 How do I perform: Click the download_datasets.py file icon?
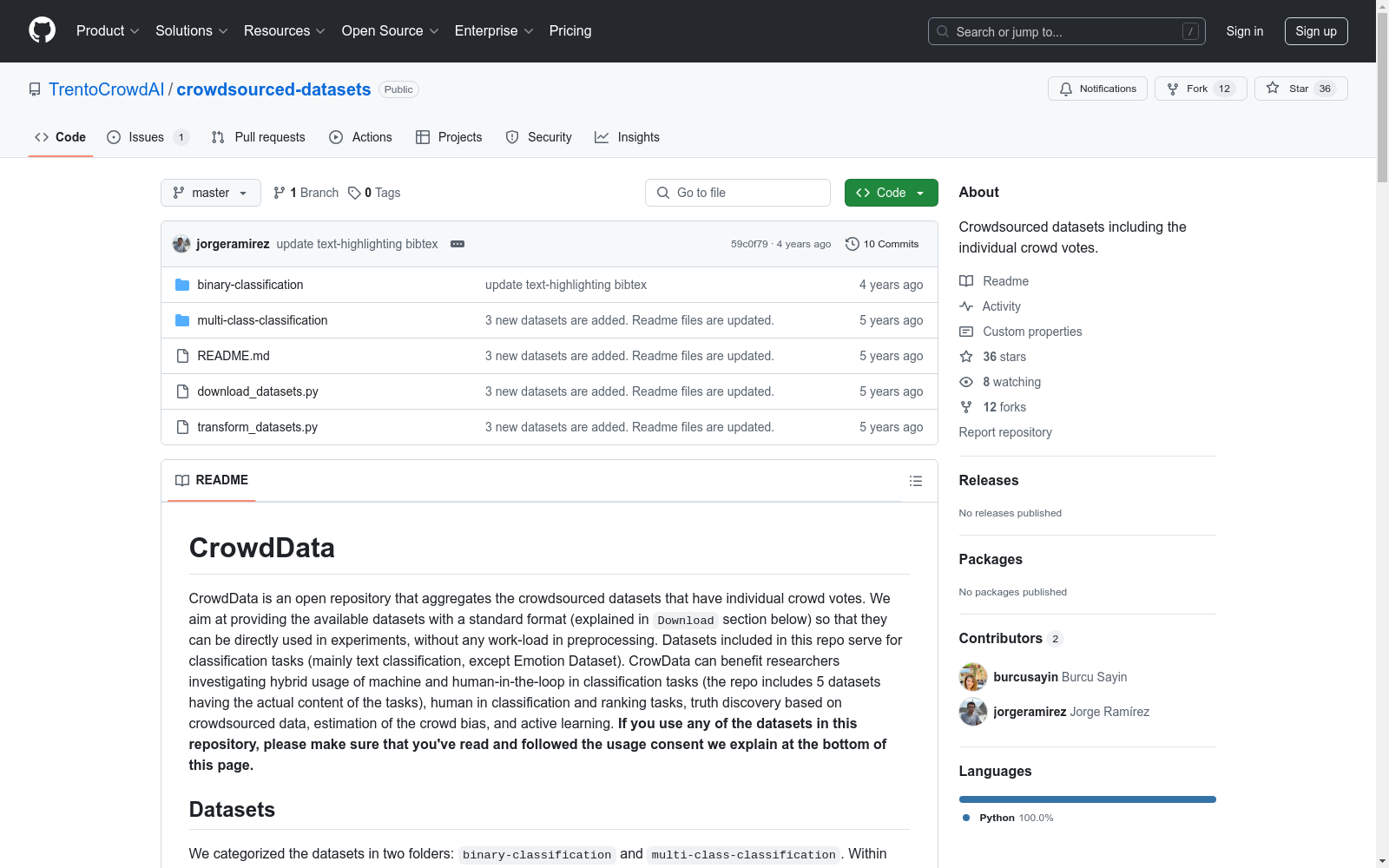click(182, 391)
